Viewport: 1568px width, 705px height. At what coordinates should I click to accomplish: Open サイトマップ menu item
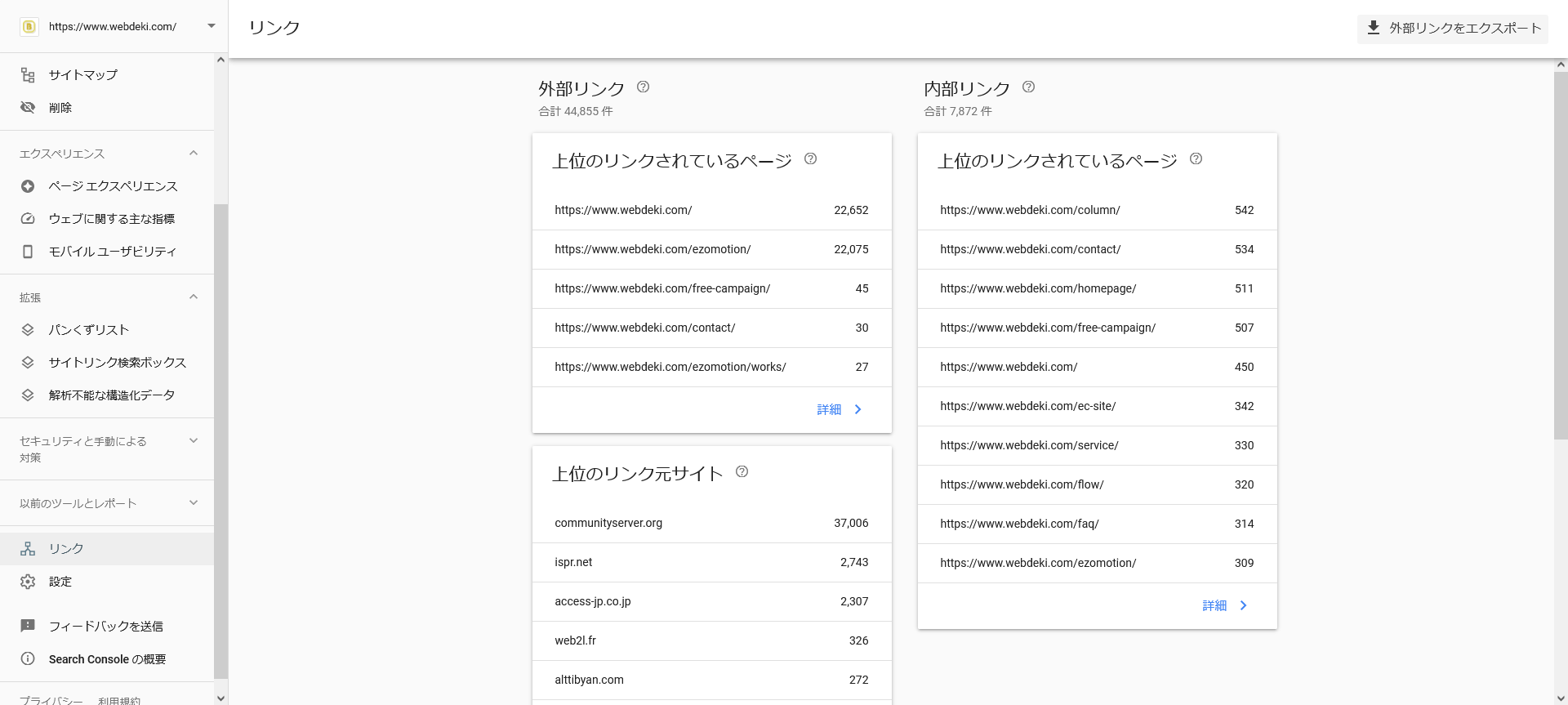[x=107, y=75]
